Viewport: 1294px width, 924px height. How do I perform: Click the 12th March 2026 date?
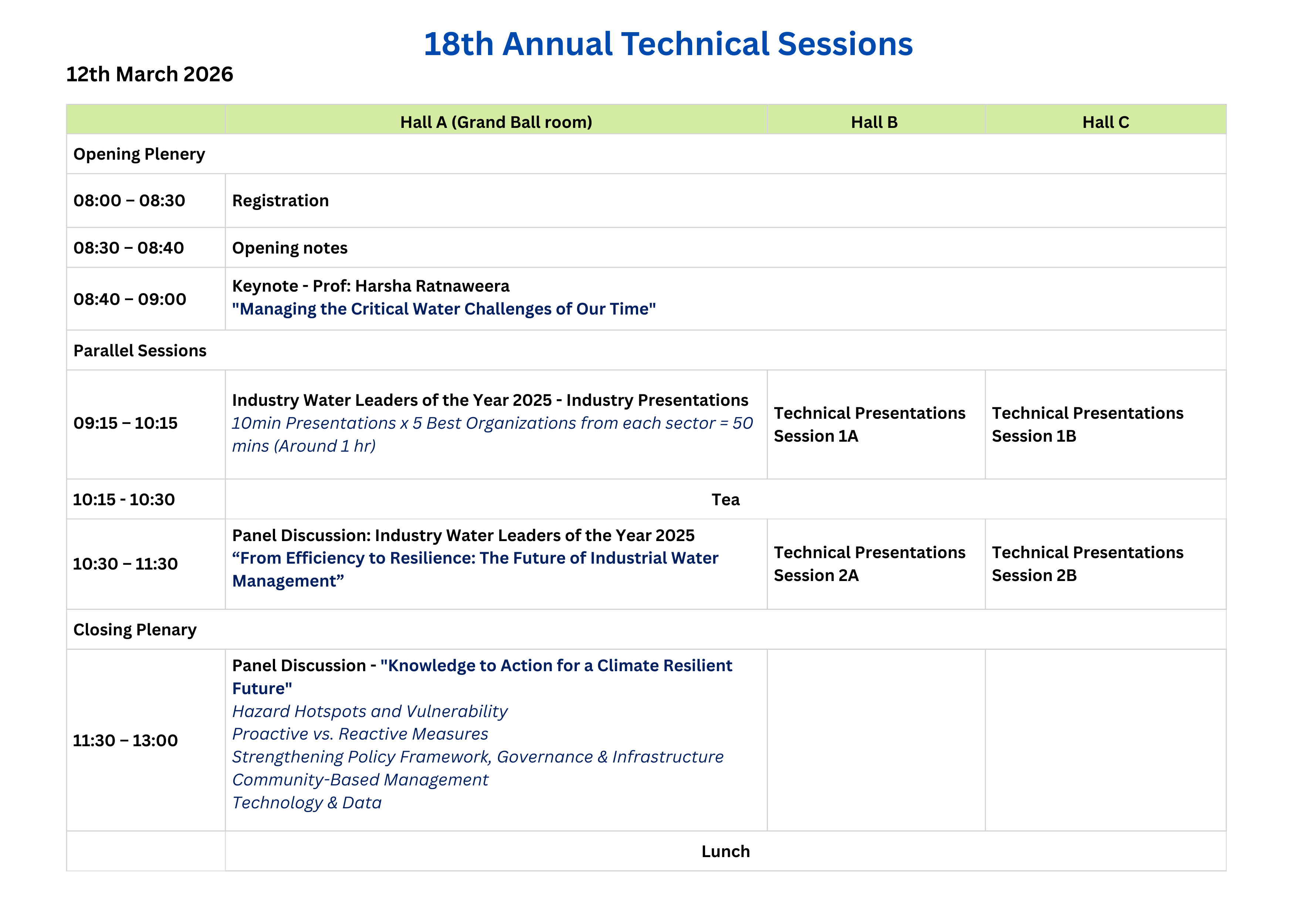coord(150,75)
